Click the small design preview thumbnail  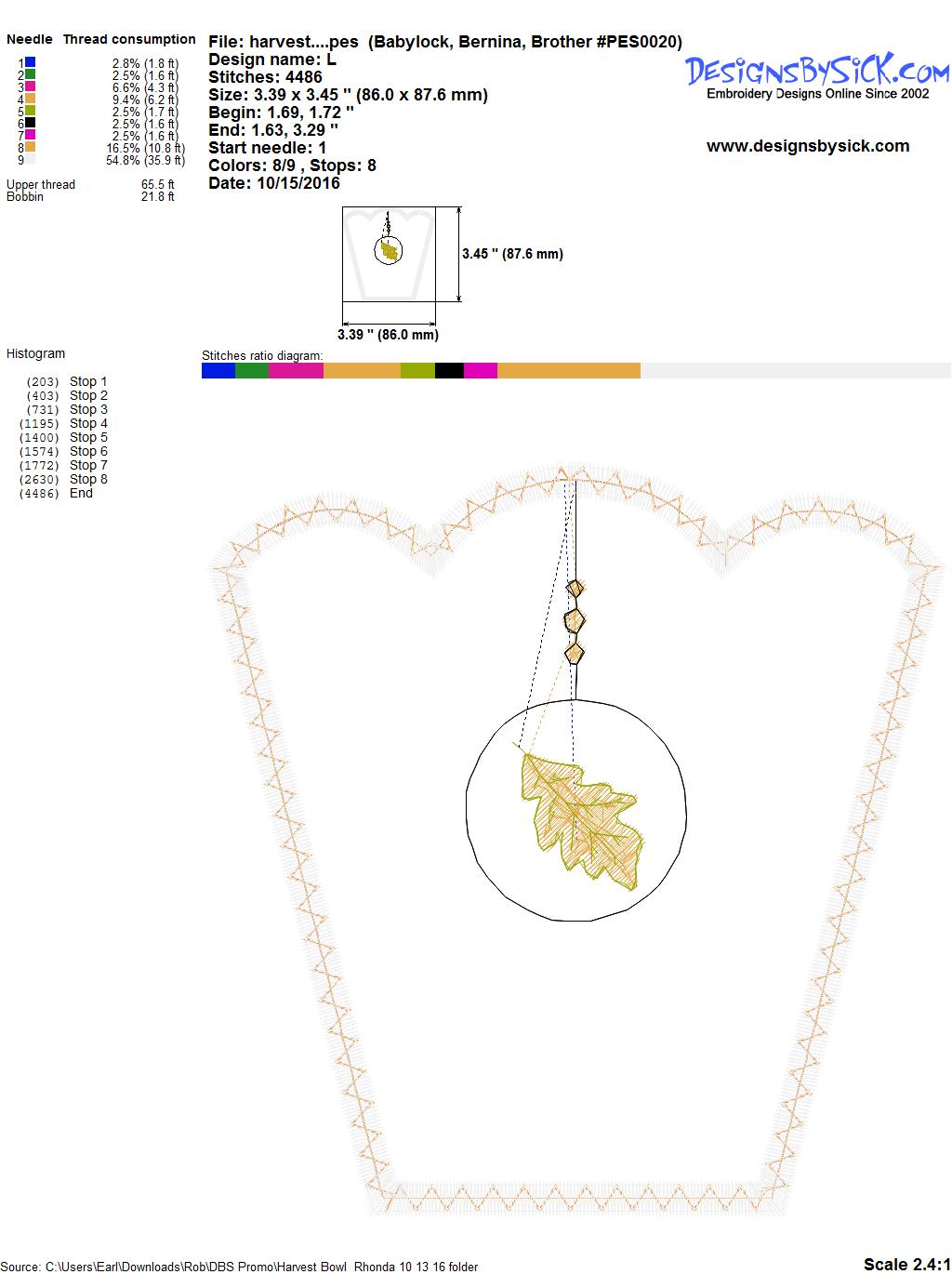click(389, 254)
